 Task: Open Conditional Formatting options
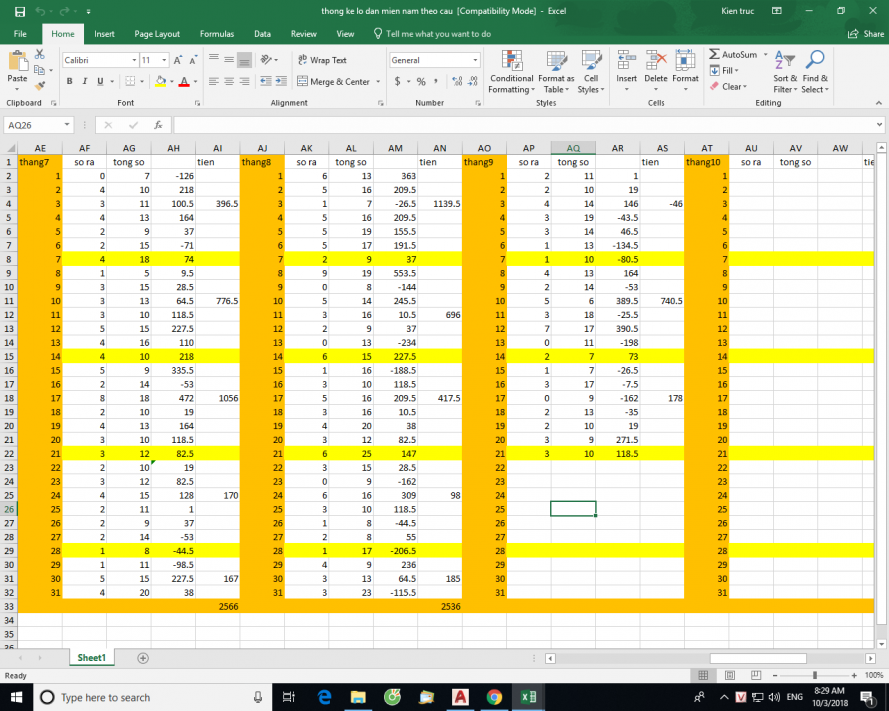click(x=511, y=70)
